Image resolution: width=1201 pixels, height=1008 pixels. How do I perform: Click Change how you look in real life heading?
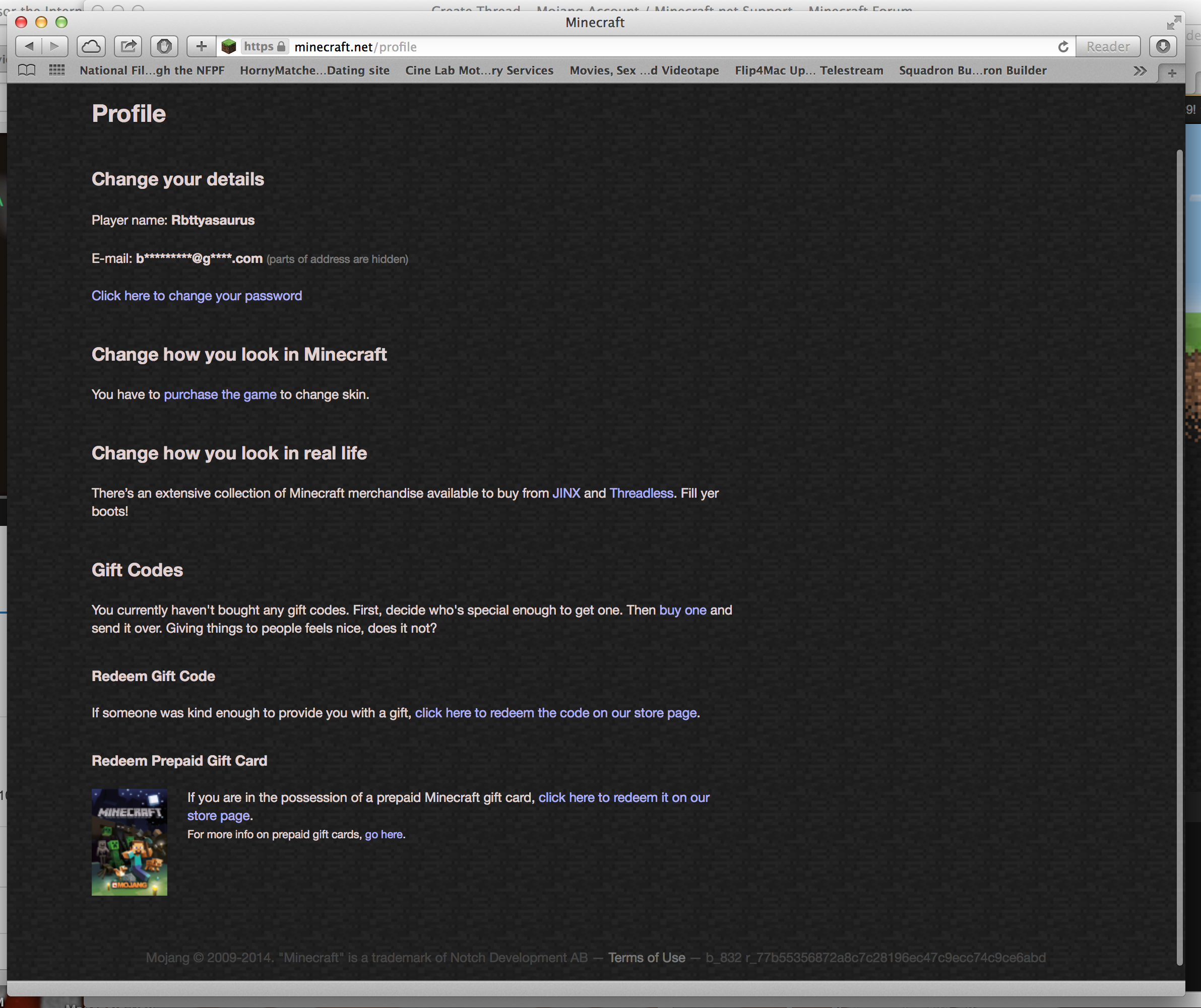pos(229,453)
